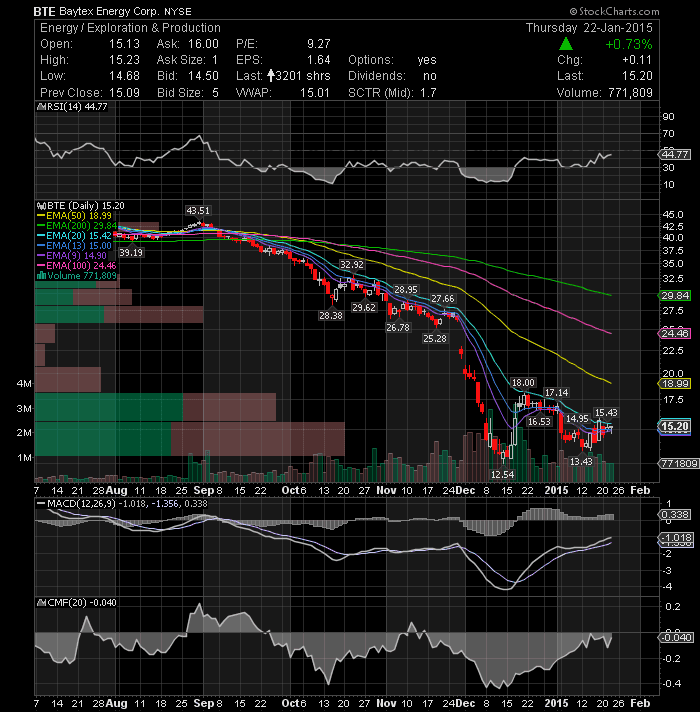The height and width of the screenshot is (712, 700).
Task: Click the 15.43 price annotation
Action: pyautogui.click(x=606, y=412)
